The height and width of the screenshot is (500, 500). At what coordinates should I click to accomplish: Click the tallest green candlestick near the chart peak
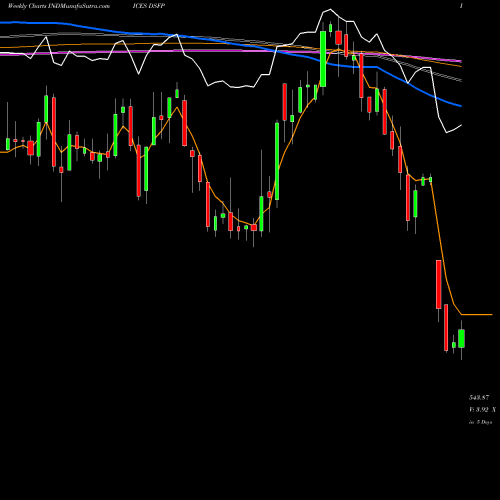coord(323,59)
